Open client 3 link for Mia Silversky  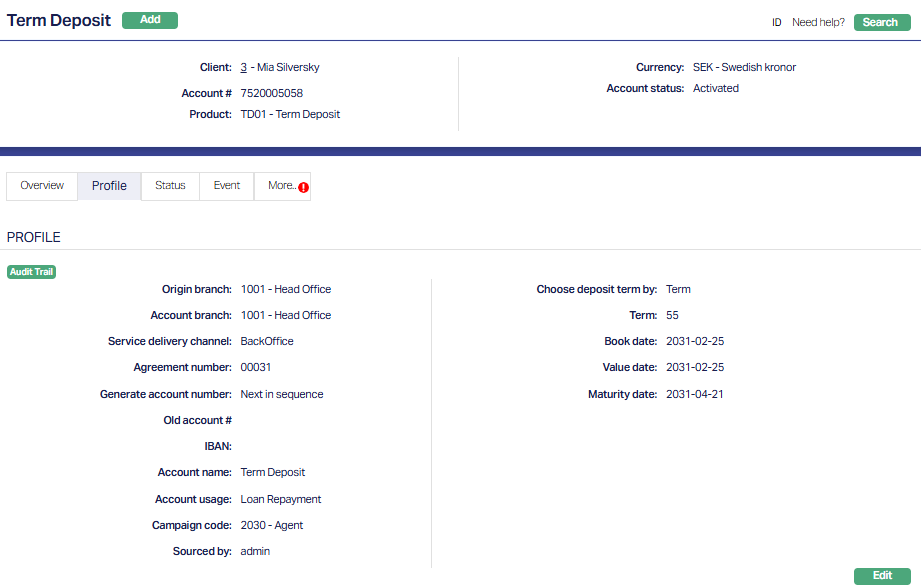pos(244,67)
